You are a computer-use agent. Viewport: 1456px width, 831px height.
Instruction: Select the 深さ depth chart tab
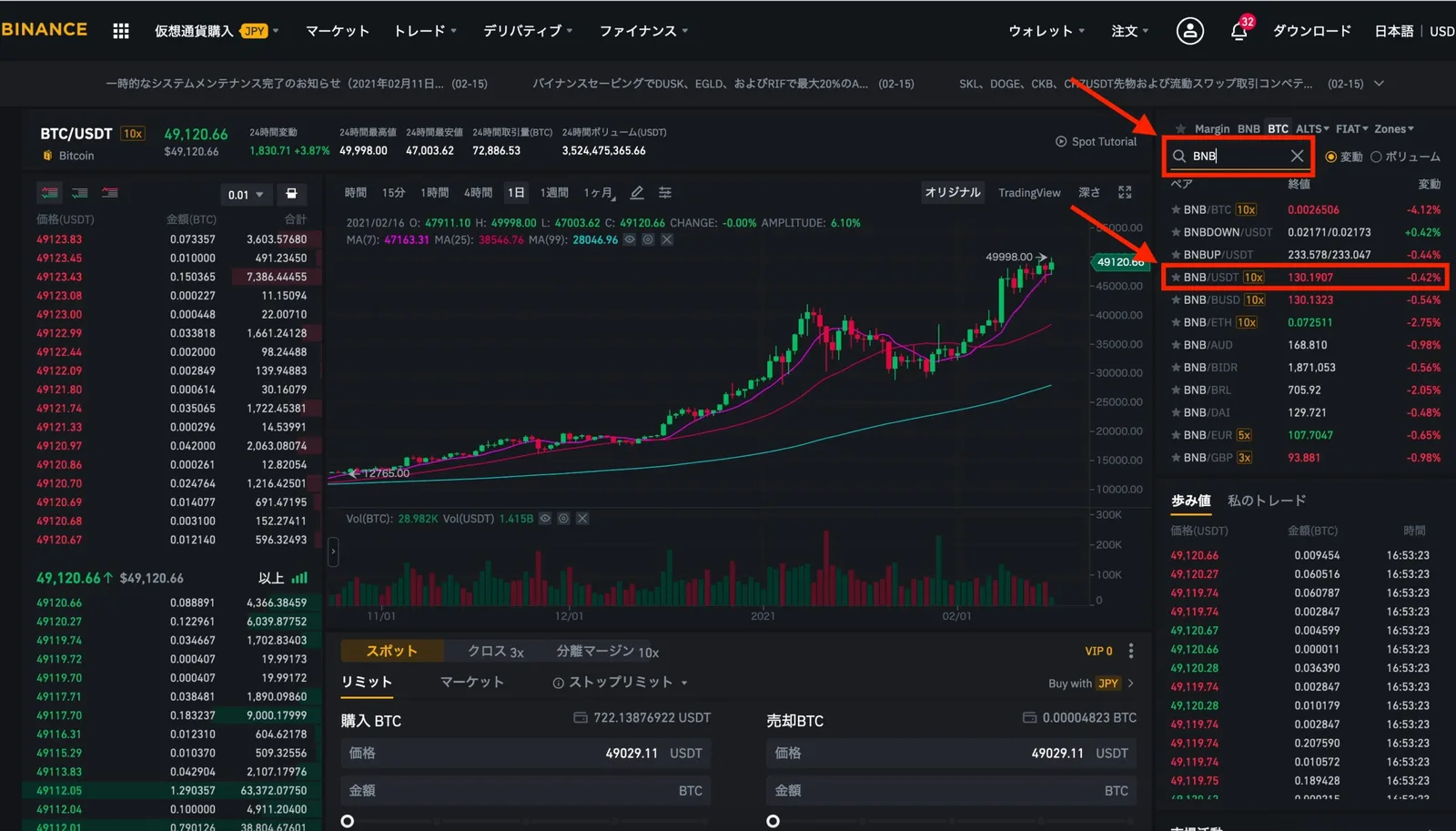[x=1089, y=193]
